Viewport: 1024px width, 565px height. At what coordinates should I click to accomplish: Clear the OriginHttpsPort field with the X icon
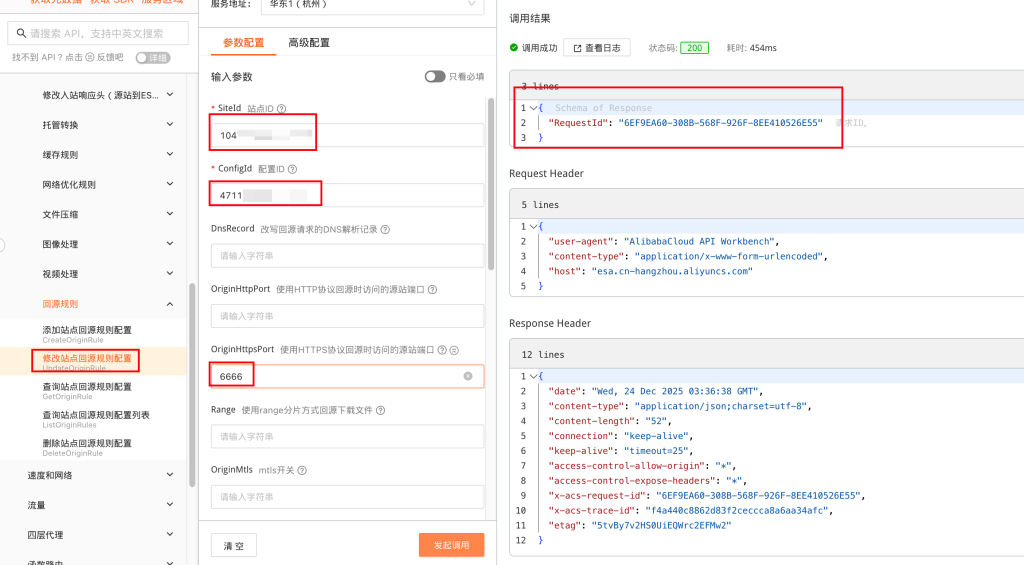point(468,376)
